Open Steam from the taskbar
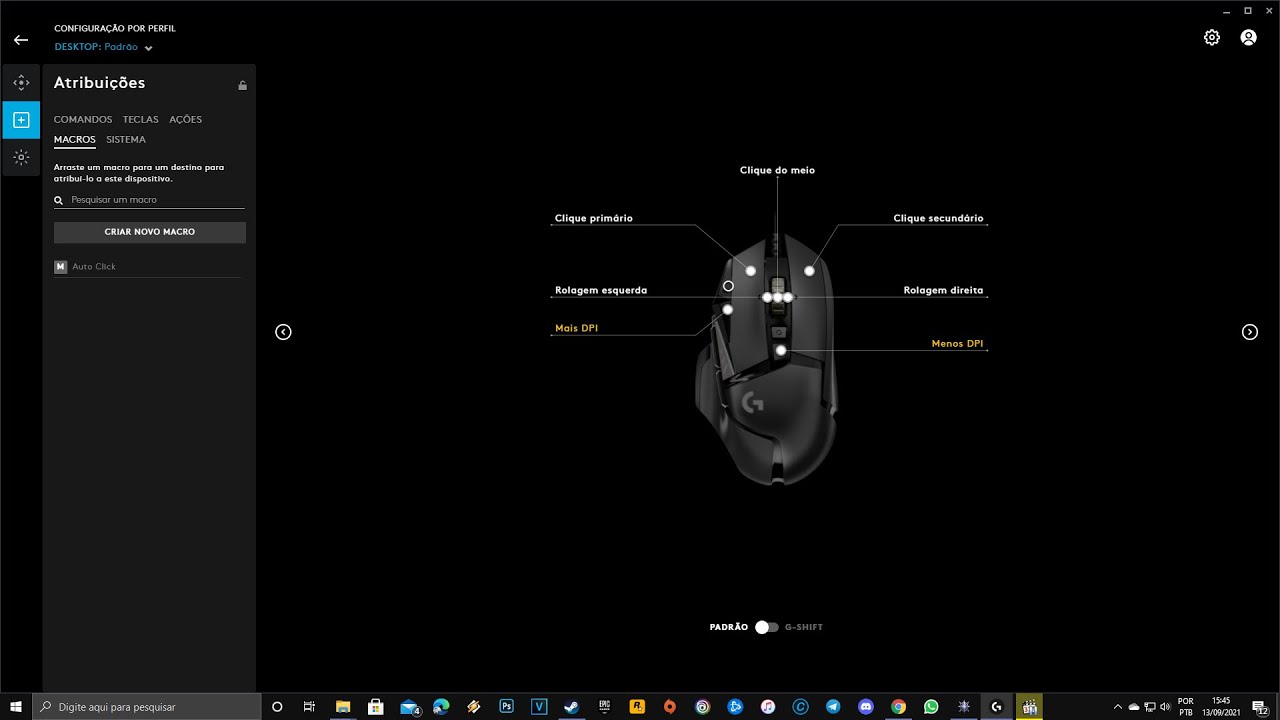Screen dimensions: 1280x720 pos(571,706)
